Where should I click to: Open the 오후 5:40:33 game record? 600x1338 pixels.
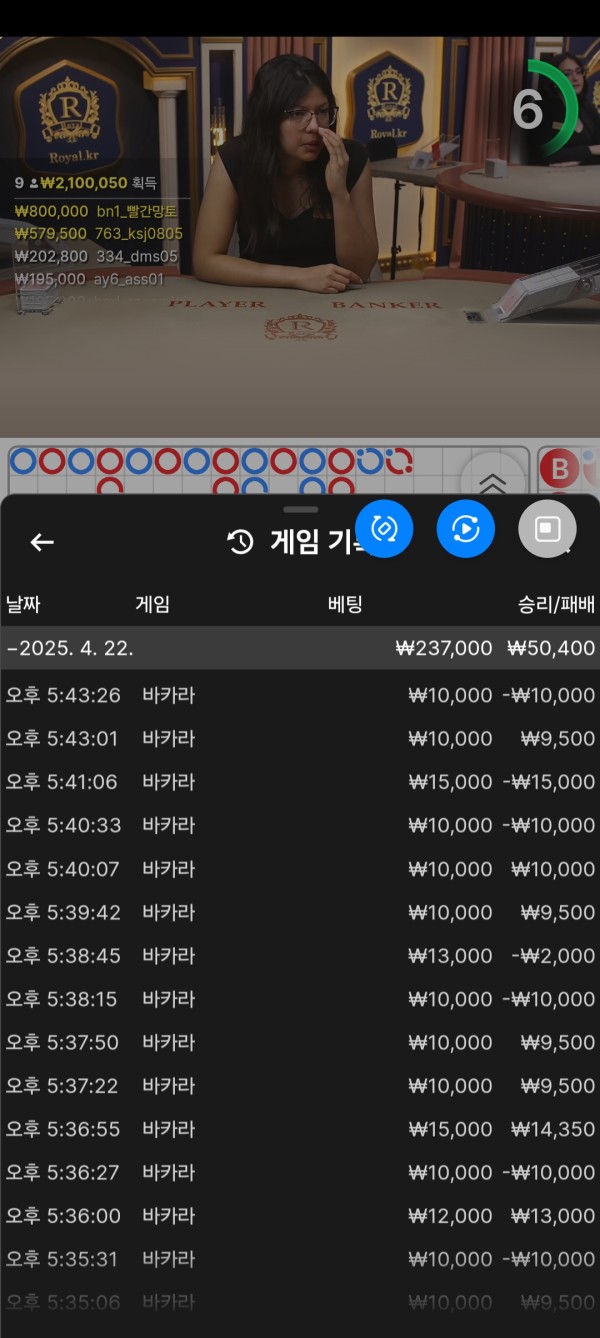(x=300, y=825)
